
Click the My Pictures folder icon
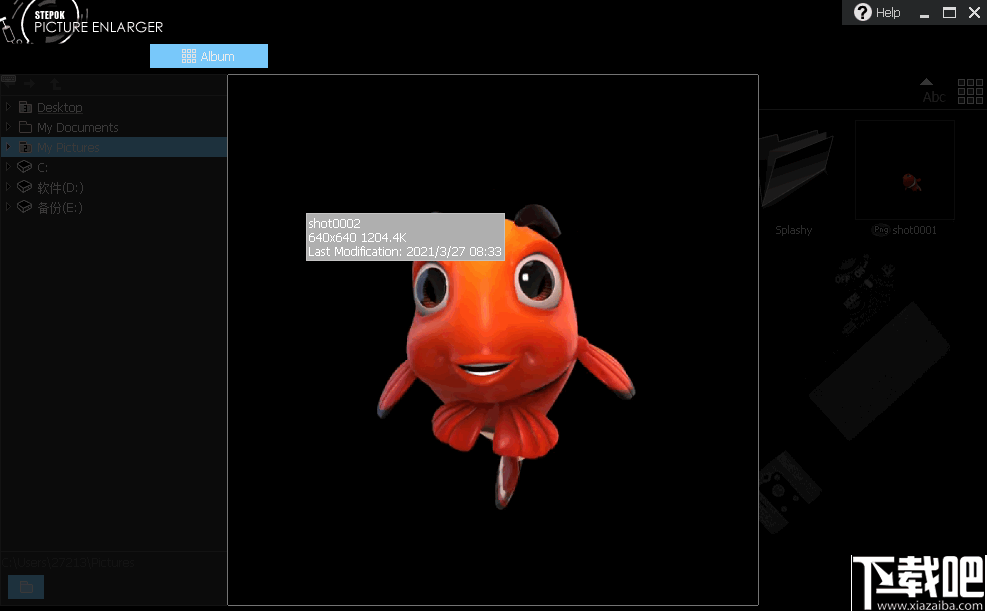pos(25,147)
